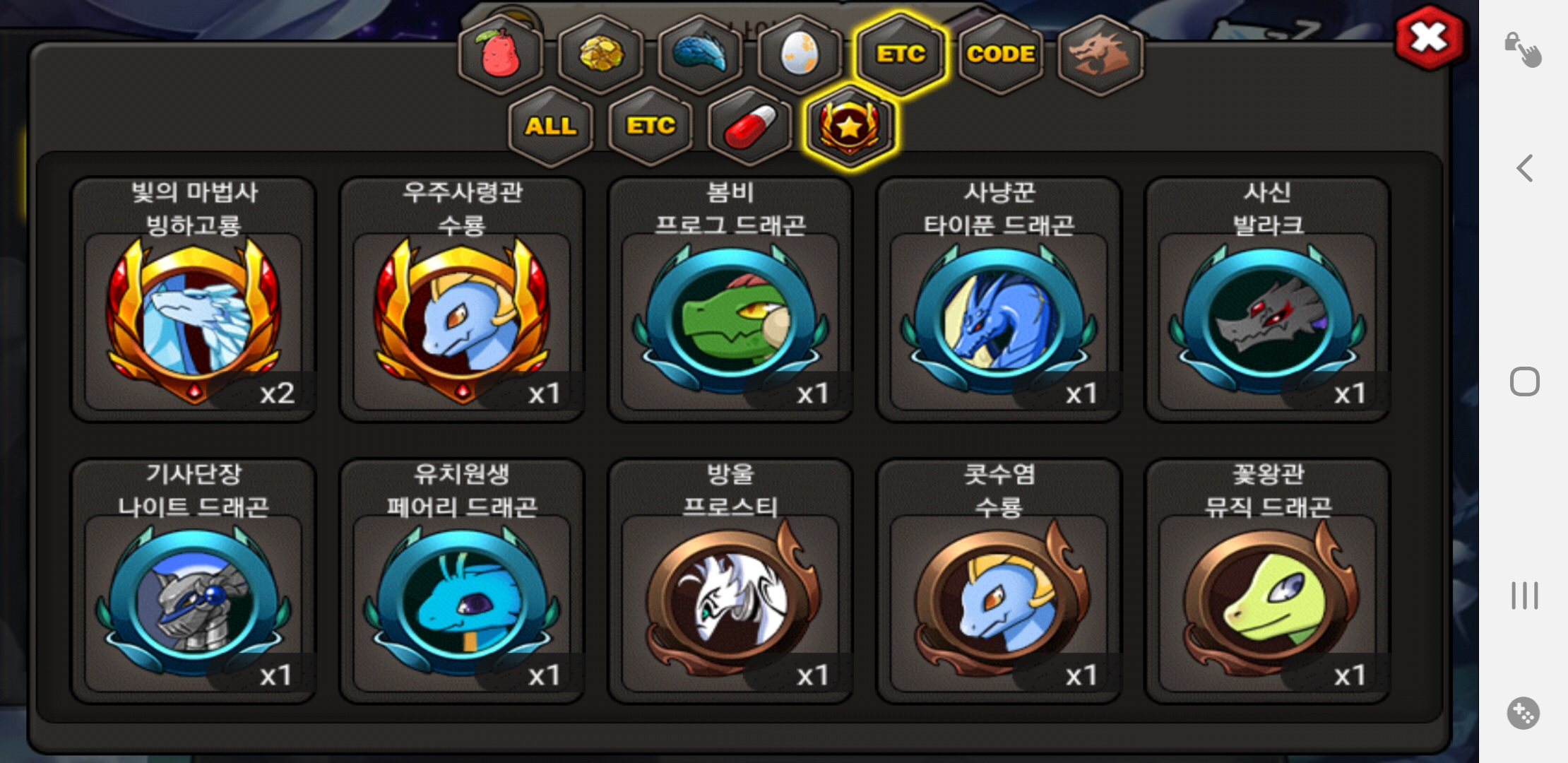Open the brown dragon head category

coord(1100,54)
